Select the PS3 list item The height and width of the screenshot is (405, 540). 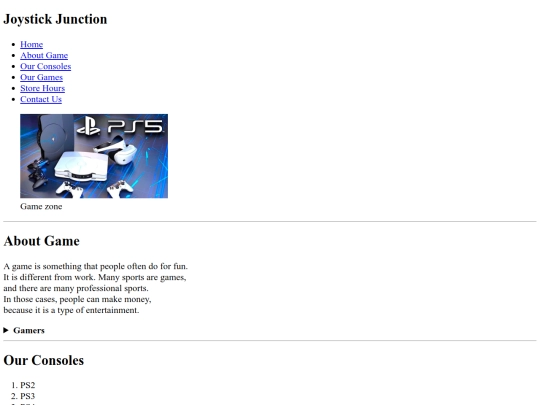(x=28, y=396)
